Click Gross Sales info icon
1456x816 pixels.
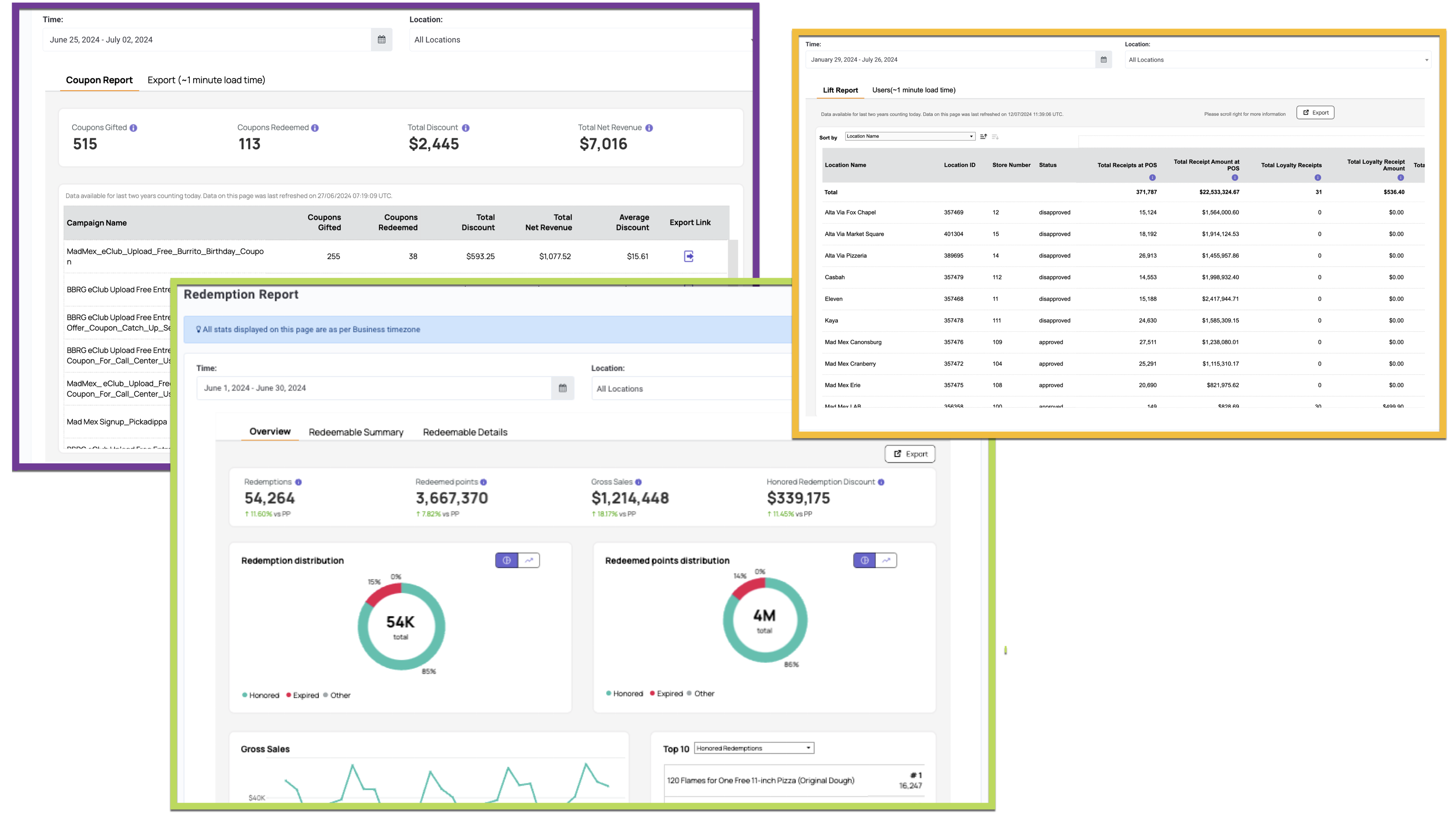point(638,482)
